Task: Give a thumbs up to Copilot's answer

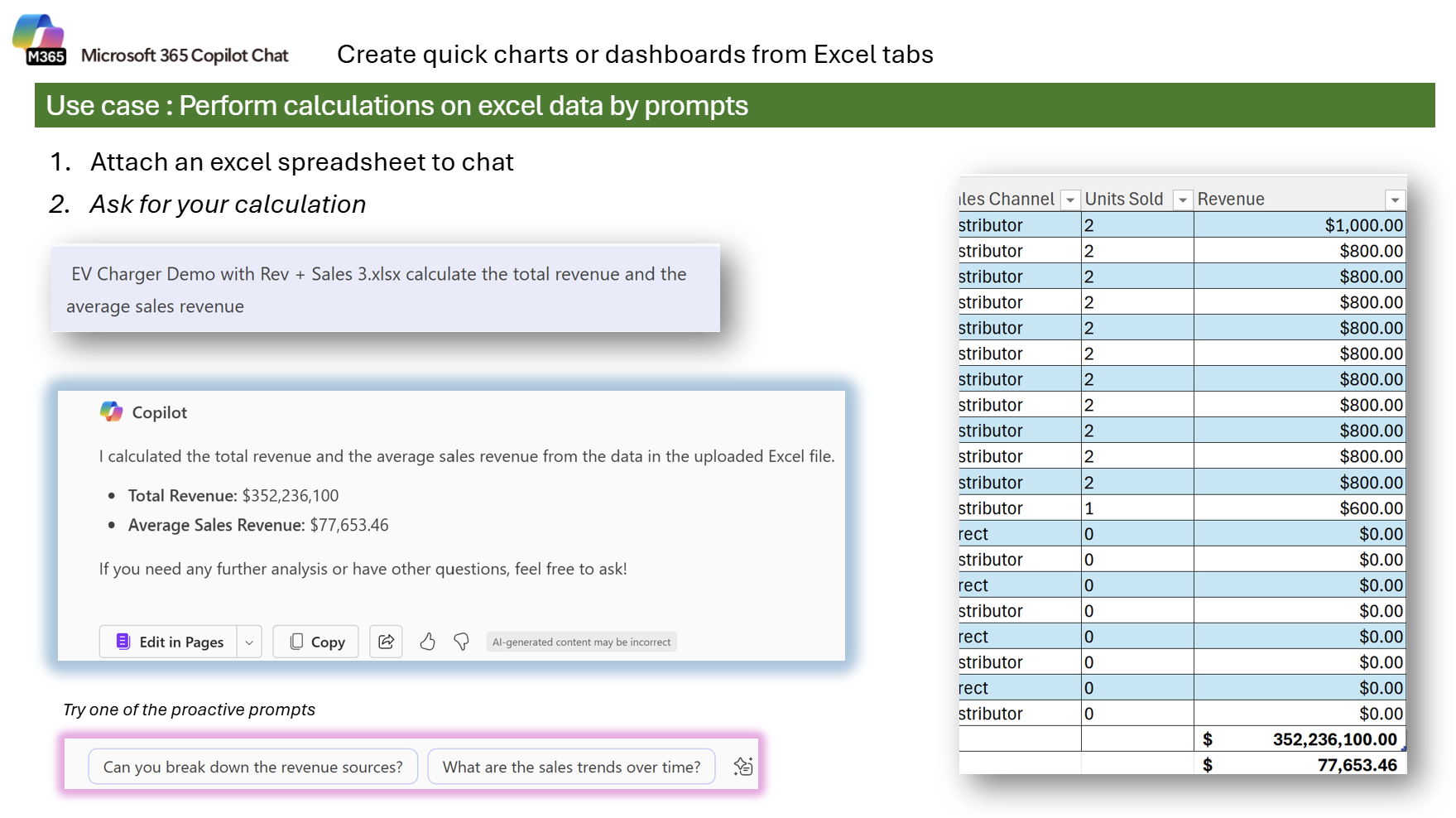Action: tap(428, 642)
